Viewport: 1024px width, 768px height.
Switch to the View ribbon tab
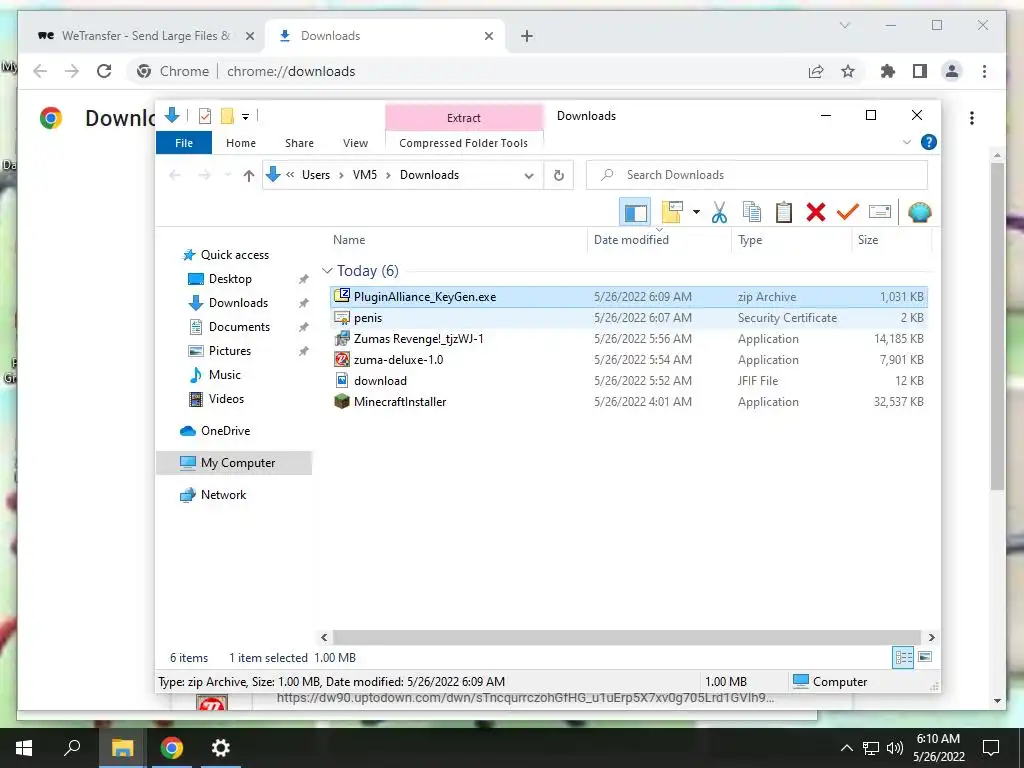[355, 143]
